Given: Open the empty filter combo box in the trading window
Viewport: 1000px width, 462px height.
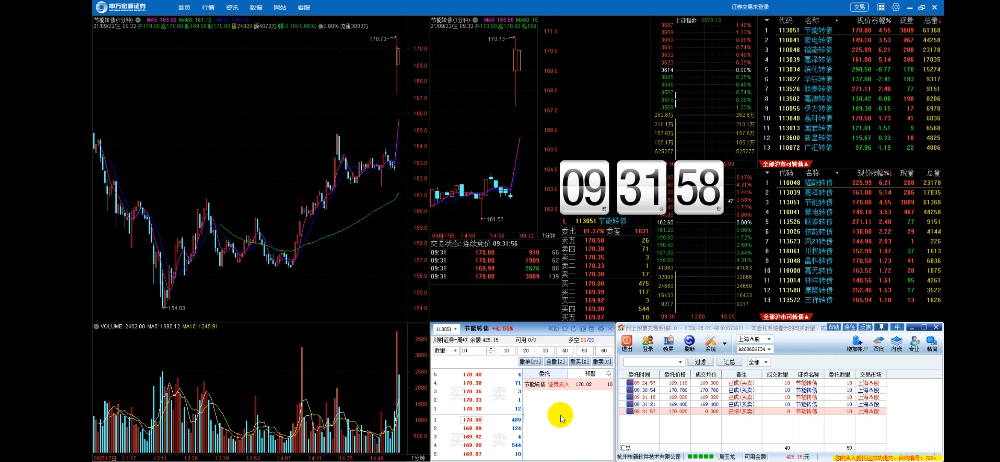Looking at the screenshot, I should coord(654,362).
